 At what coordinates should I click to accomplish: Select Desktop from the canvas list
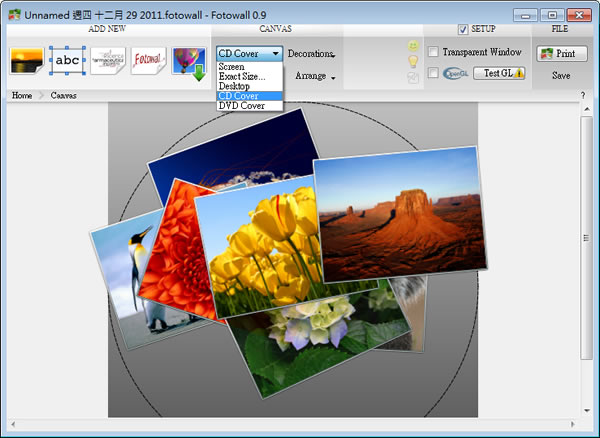coord(249,86)
